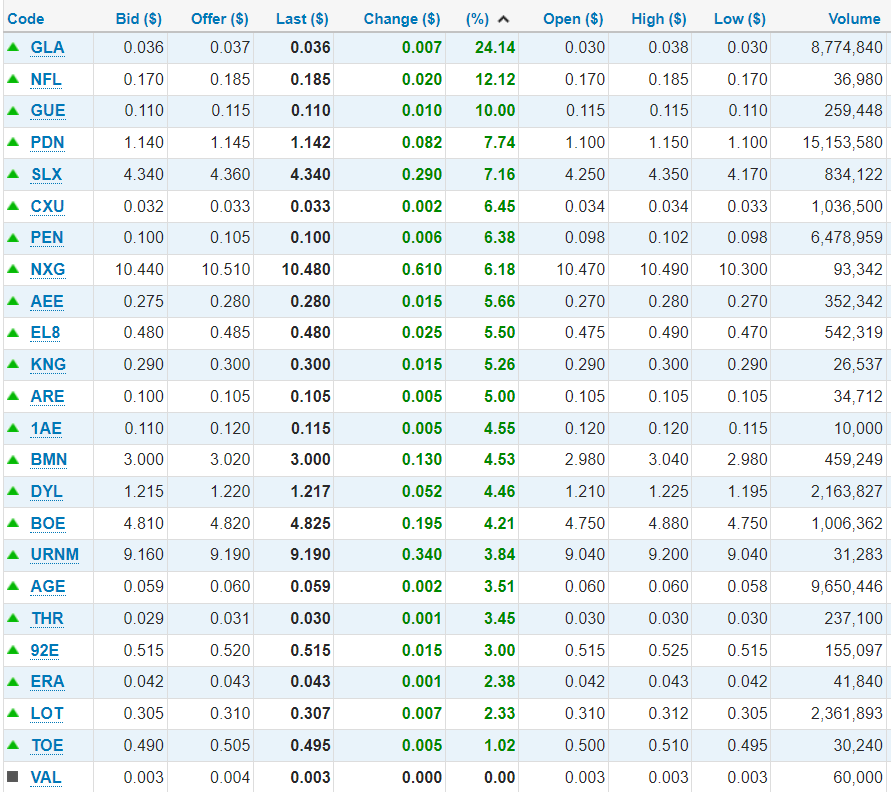Open the BOE stock code link
This screenshot has width=891, height=792.
(48, 523)
